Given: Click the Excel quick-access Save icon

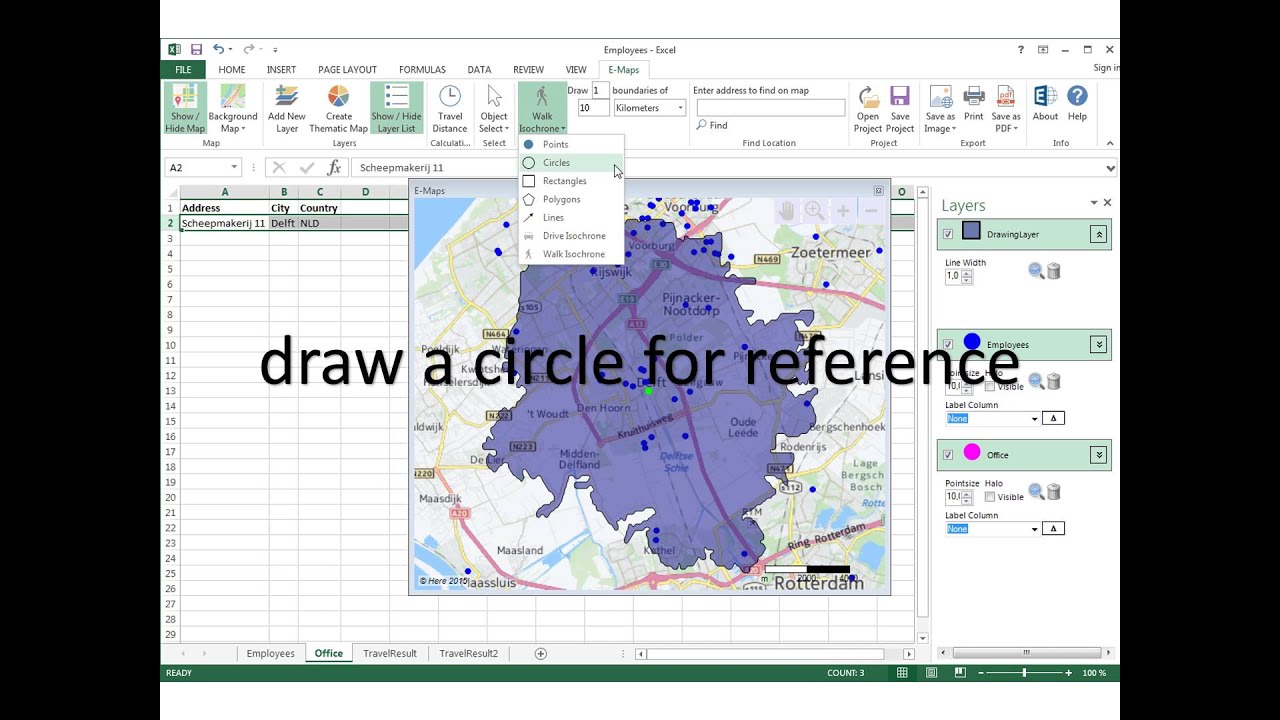Looking at the screenshot, I should (x=196, y=49).
